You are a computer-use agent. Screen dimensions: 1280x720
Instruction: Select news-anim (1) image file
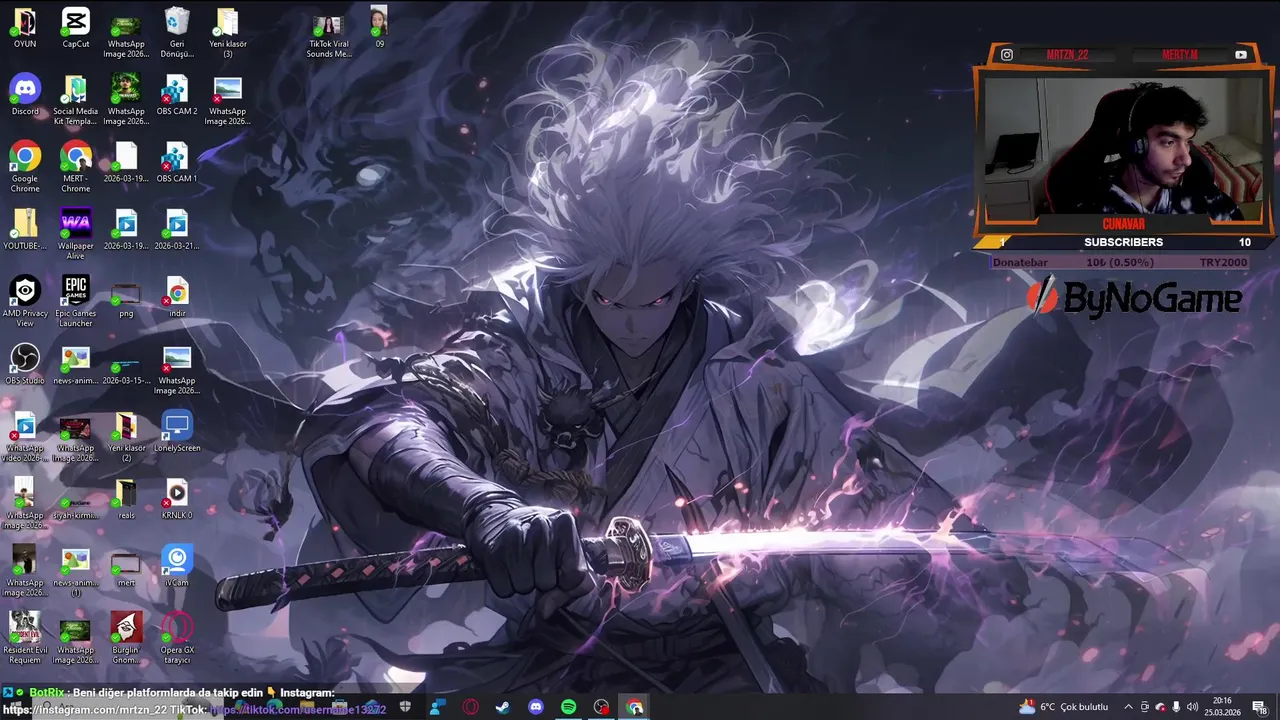pyautogui.click(x=76, y=570)
